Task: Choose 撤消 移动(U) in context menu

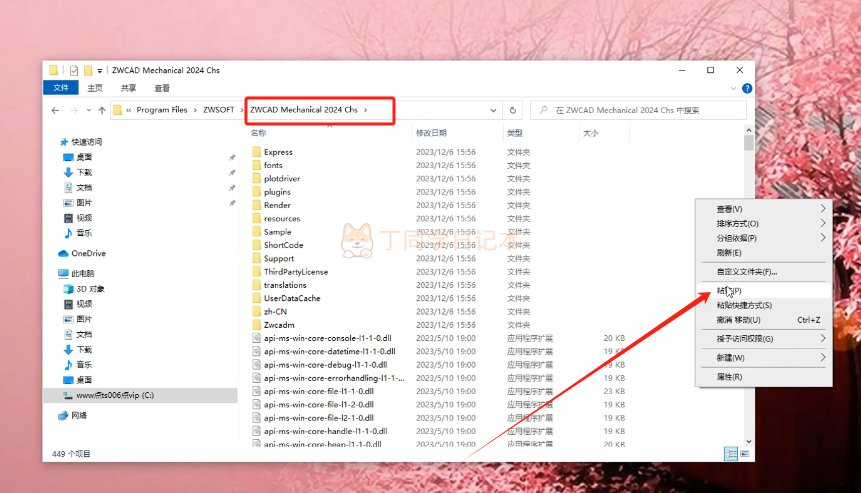Action: (x=764, y=320)
